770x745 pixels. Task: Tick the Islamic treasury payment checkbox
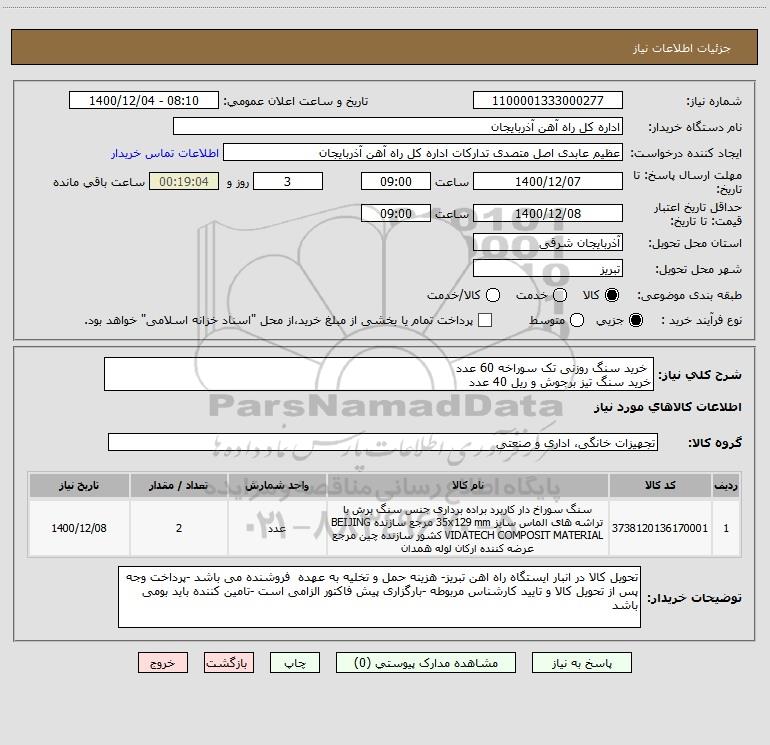[485, 320]
